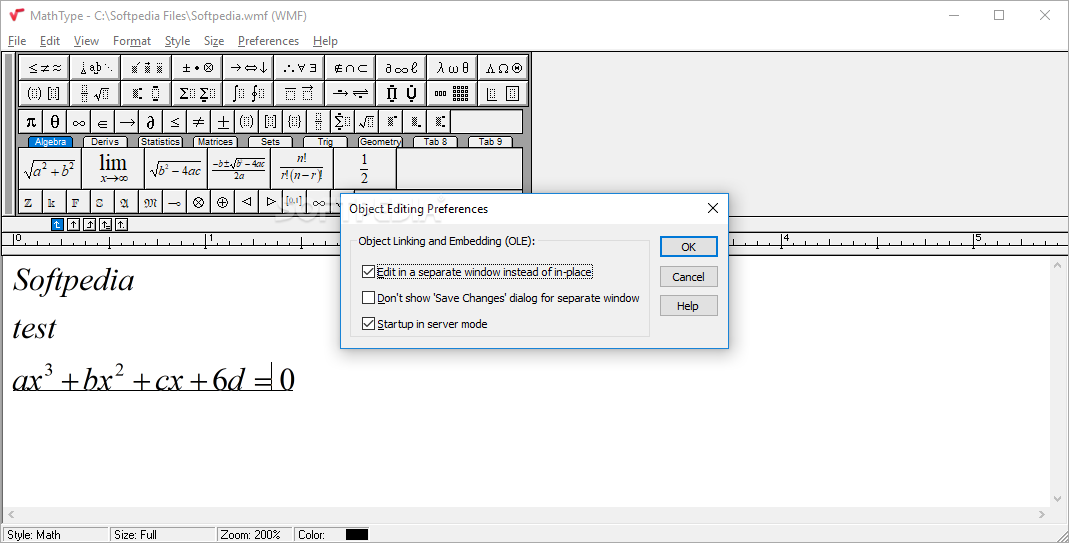Insert curly braces template in small bar
Image resolution: width=1069 pixels, height=543 pixels.
click(295, 122)
